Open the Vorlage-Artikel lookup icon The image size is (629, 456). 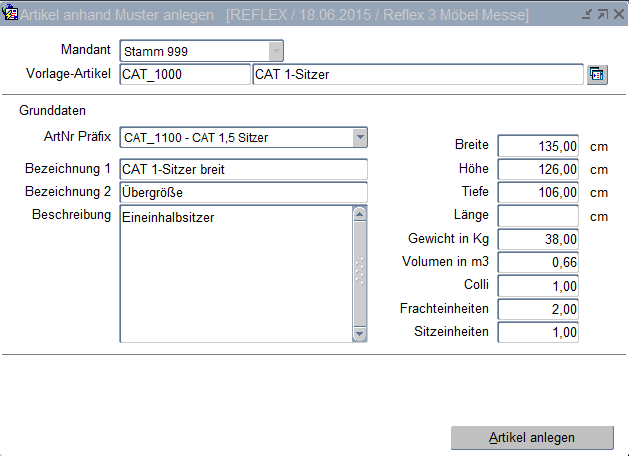[597, 75]
